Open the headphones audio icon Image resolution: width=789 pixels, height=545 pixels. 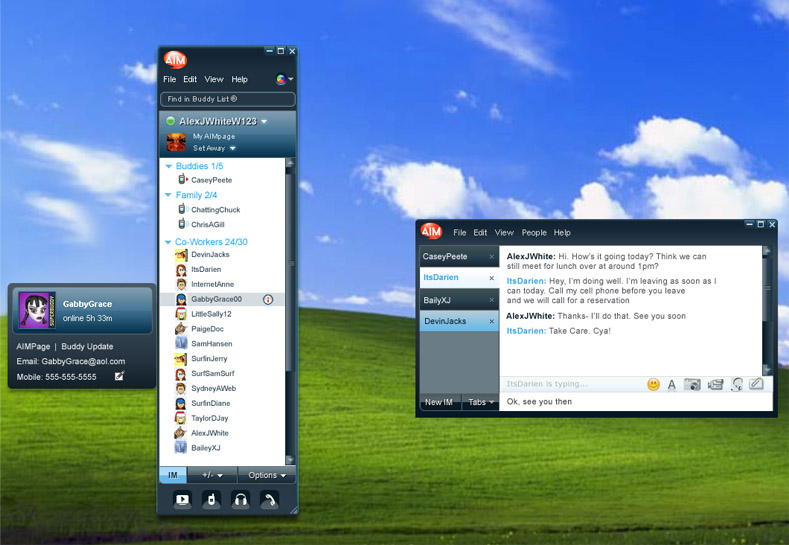(x=240, y=499)
